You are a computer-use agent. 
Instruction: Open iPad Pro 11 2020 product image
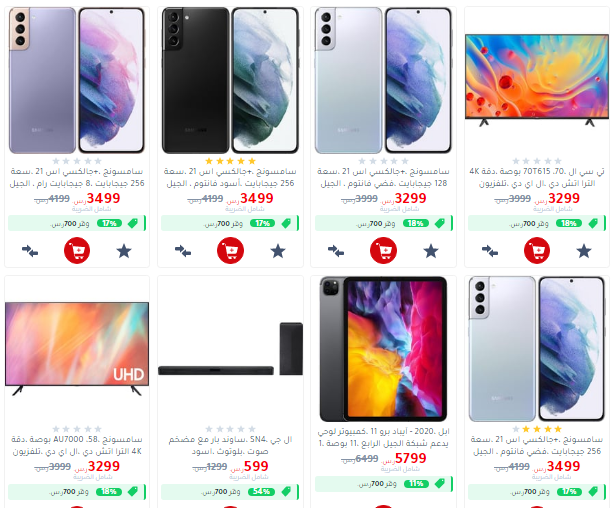(383, 349)
